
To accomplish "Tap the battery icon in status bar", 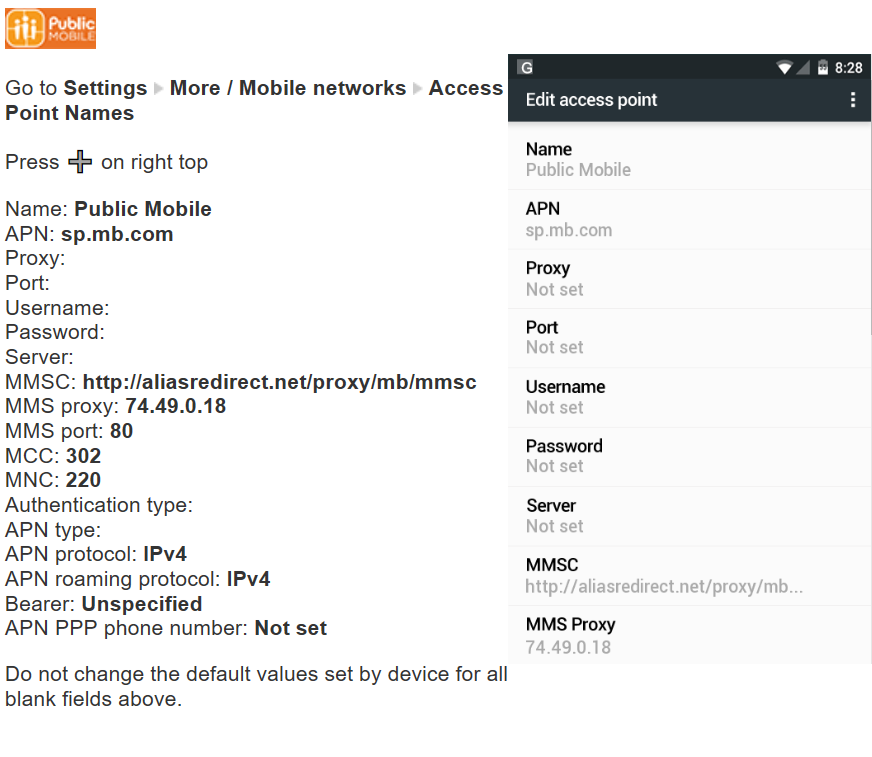I will [x=822, y=68].
